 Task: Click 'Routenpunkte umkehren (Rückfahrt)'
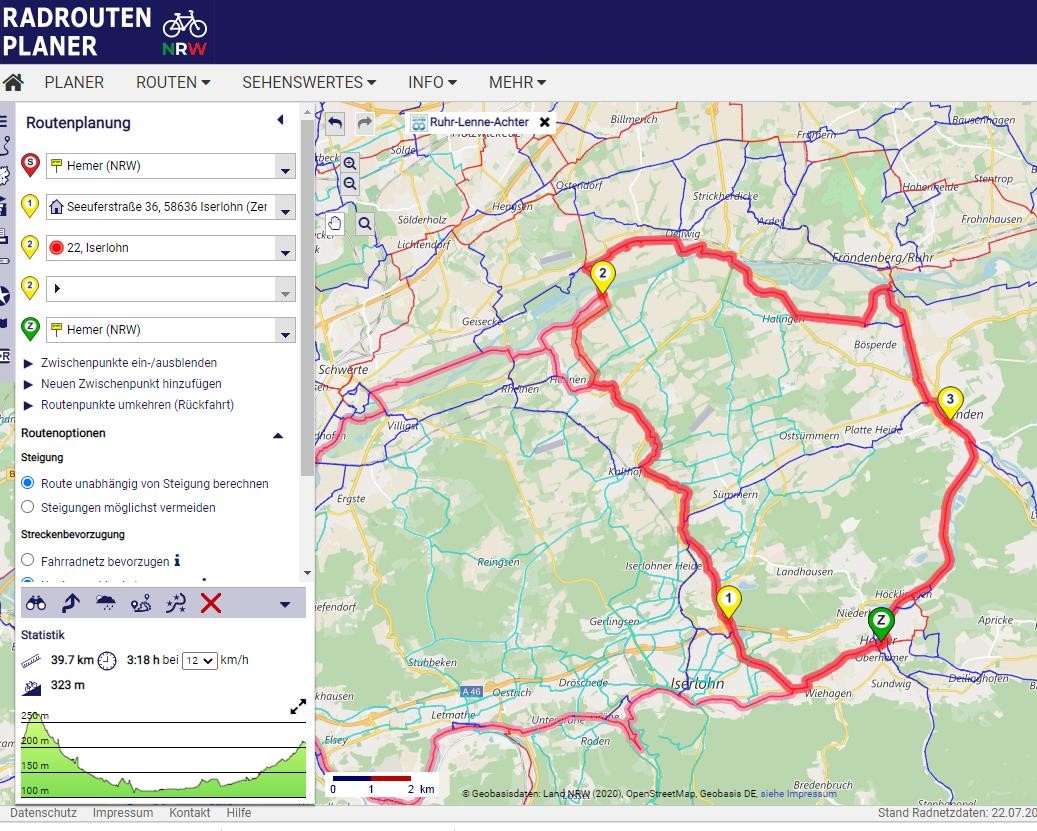[x=138, y=405]
